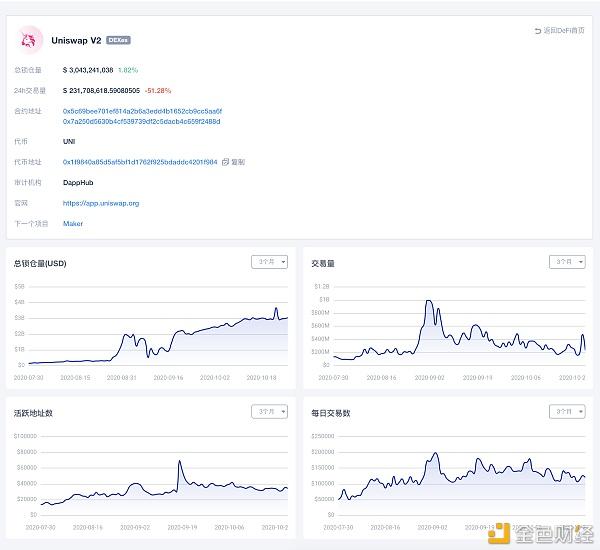This screenshot has width=600, height=550.
Task: Click the 24h volume value $231,708,618
Action: coord(101,91)
